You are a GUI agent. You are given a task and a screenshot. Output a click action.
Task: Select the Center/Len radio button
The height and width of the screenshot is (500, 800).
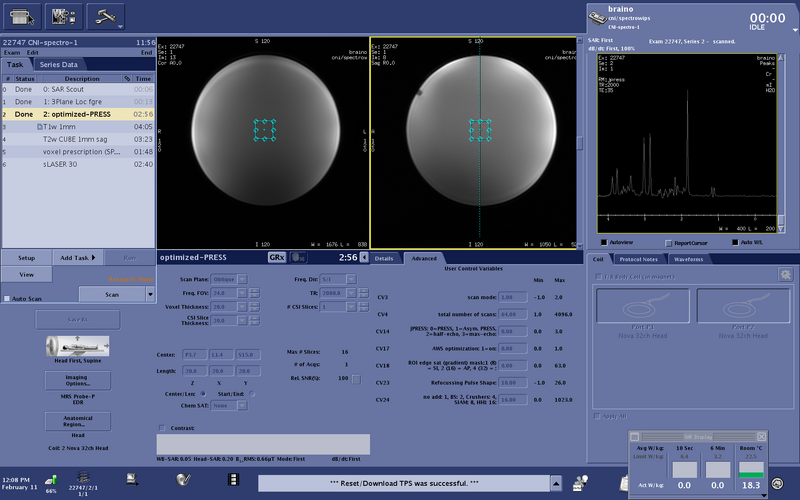(x=203, y=394)
